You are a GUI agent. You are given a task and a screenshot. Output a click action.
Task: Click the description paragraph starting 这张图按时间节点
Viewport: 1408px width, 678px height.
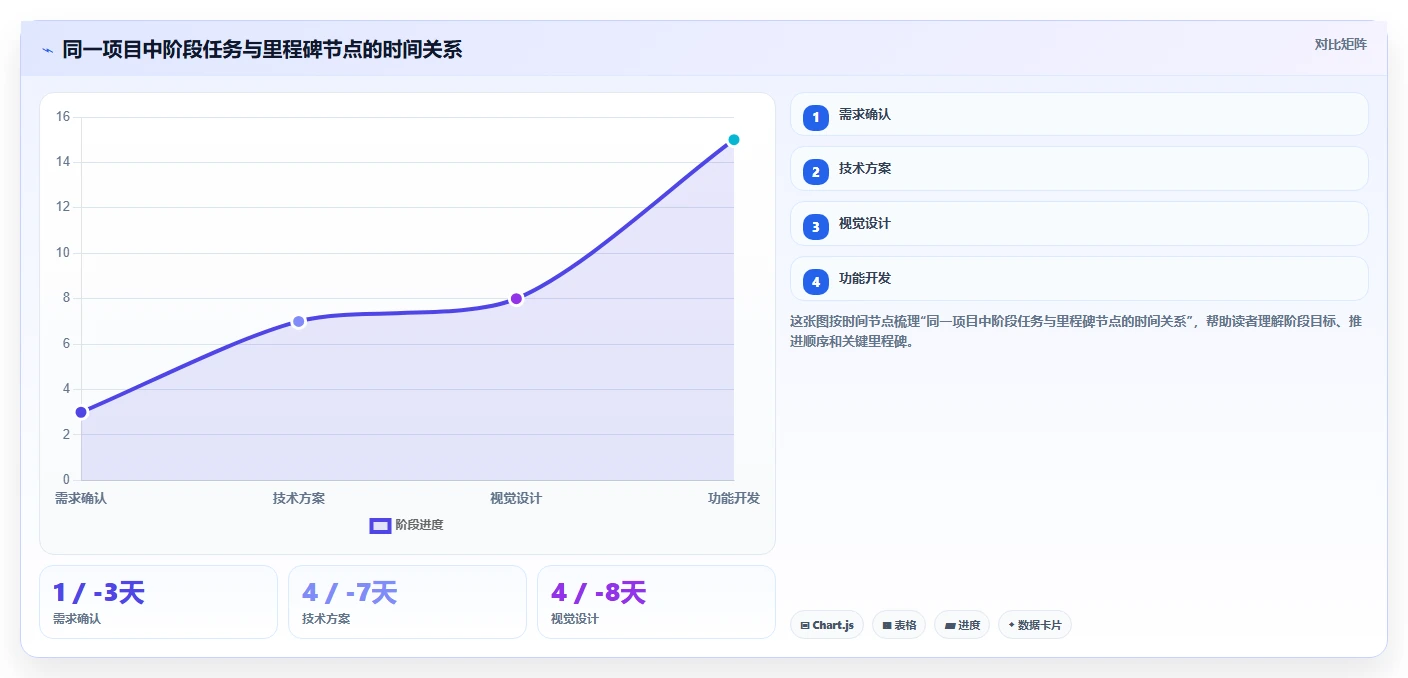(x=1075, y=331)
